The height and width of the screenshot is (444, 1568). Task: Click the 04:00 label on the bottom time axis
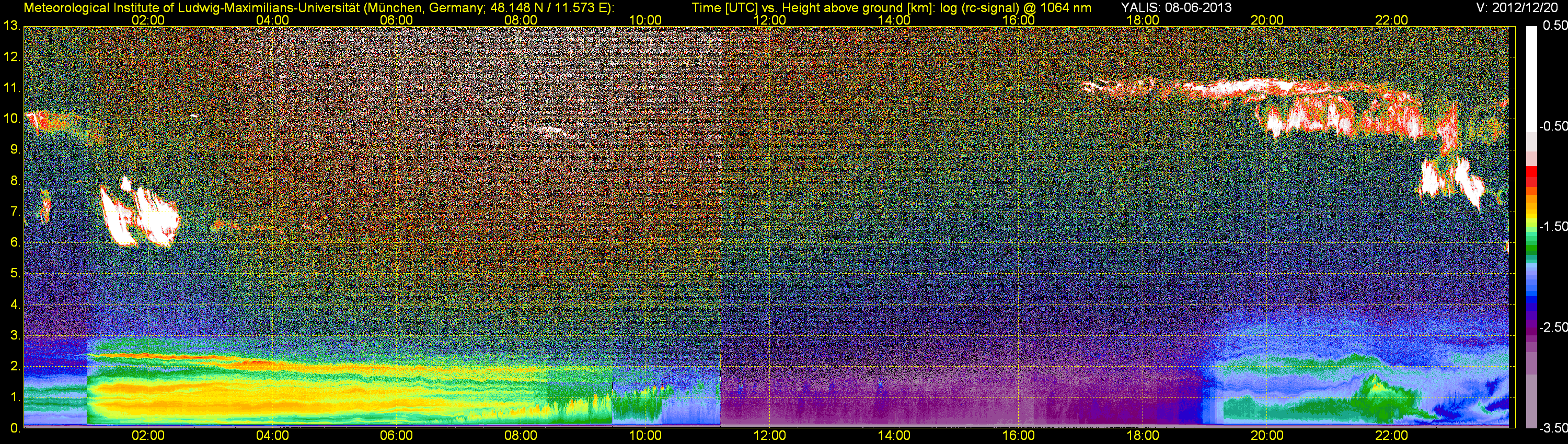(x=272, y=436)
